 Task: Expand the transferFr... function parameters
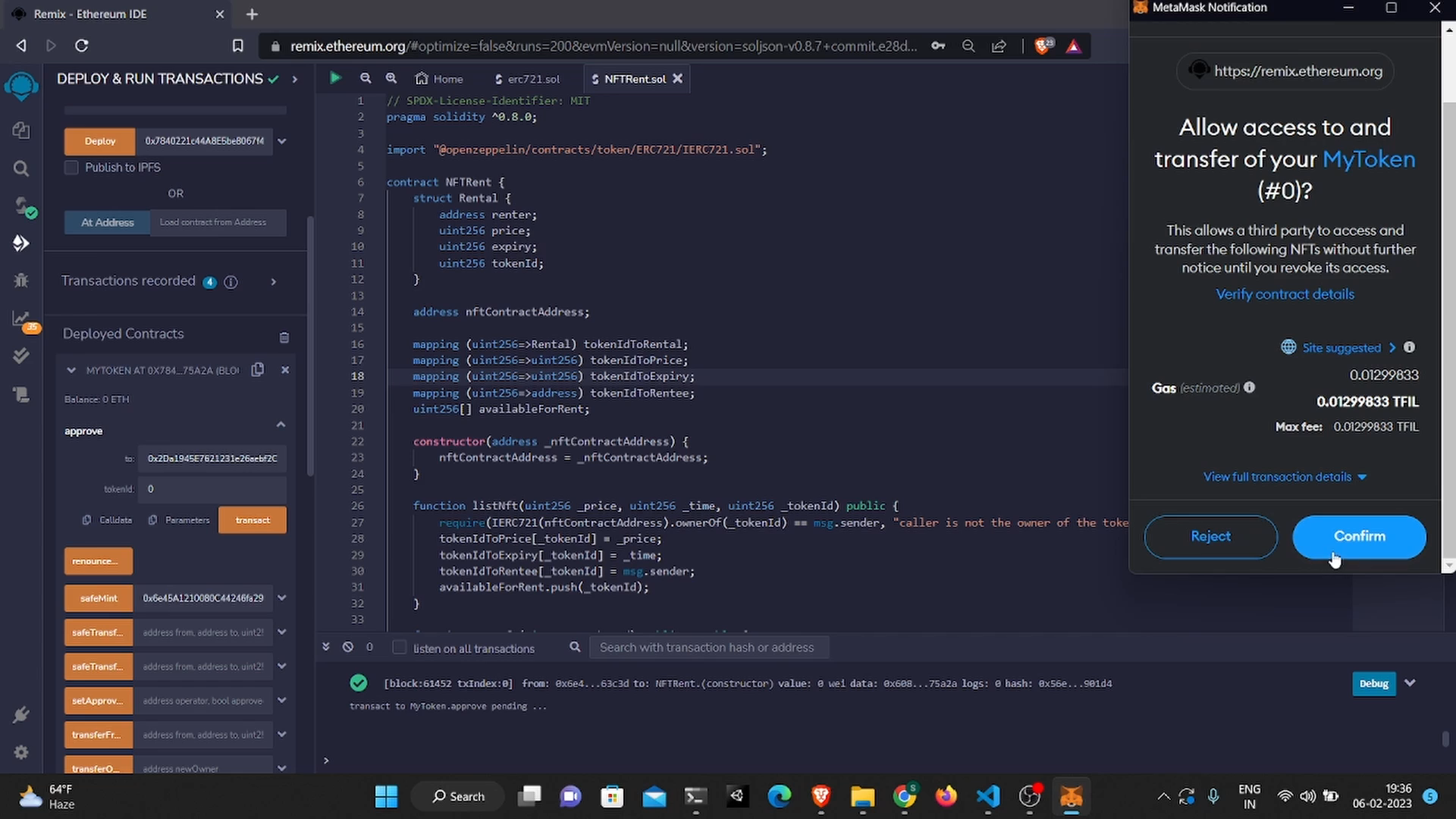point(282,734)
